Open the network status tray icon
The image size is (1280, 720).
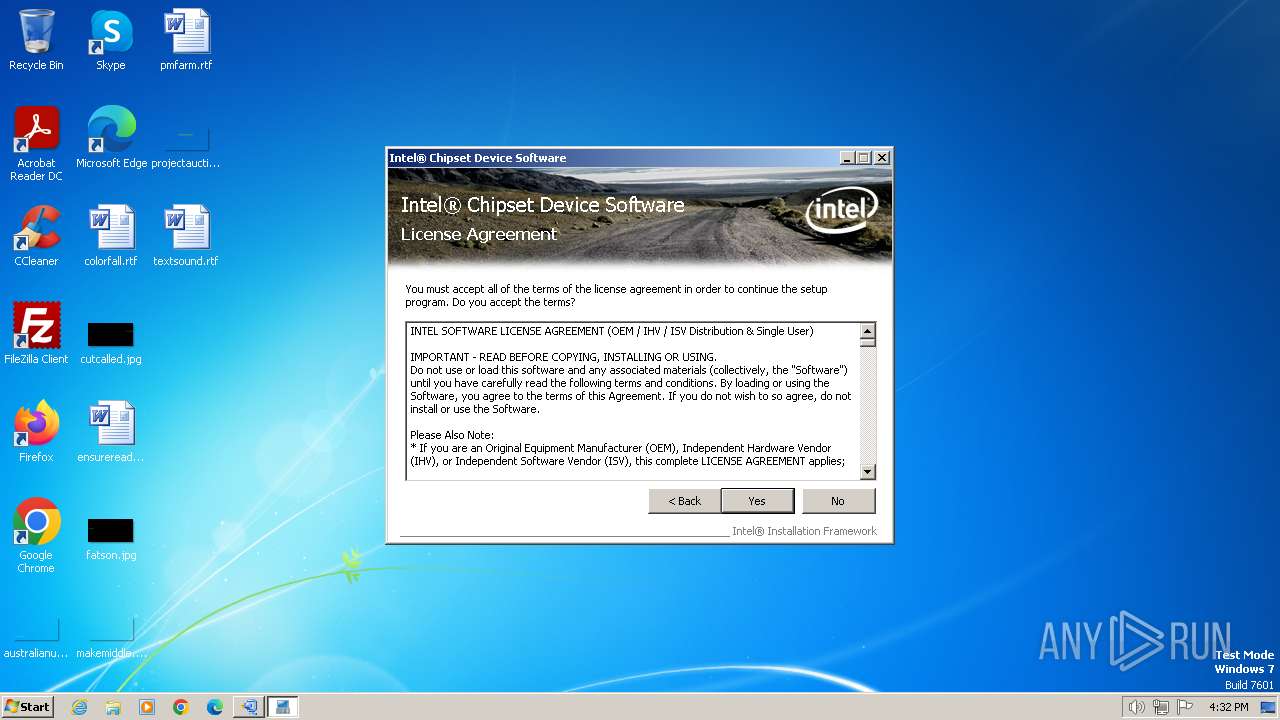(1161, 707)
